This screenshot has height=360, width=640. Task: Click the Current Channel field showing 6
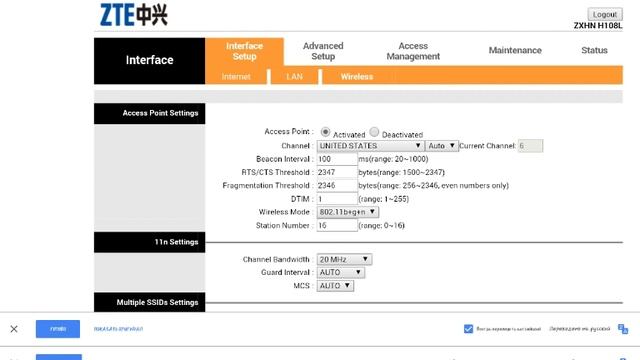click(530, 146)
